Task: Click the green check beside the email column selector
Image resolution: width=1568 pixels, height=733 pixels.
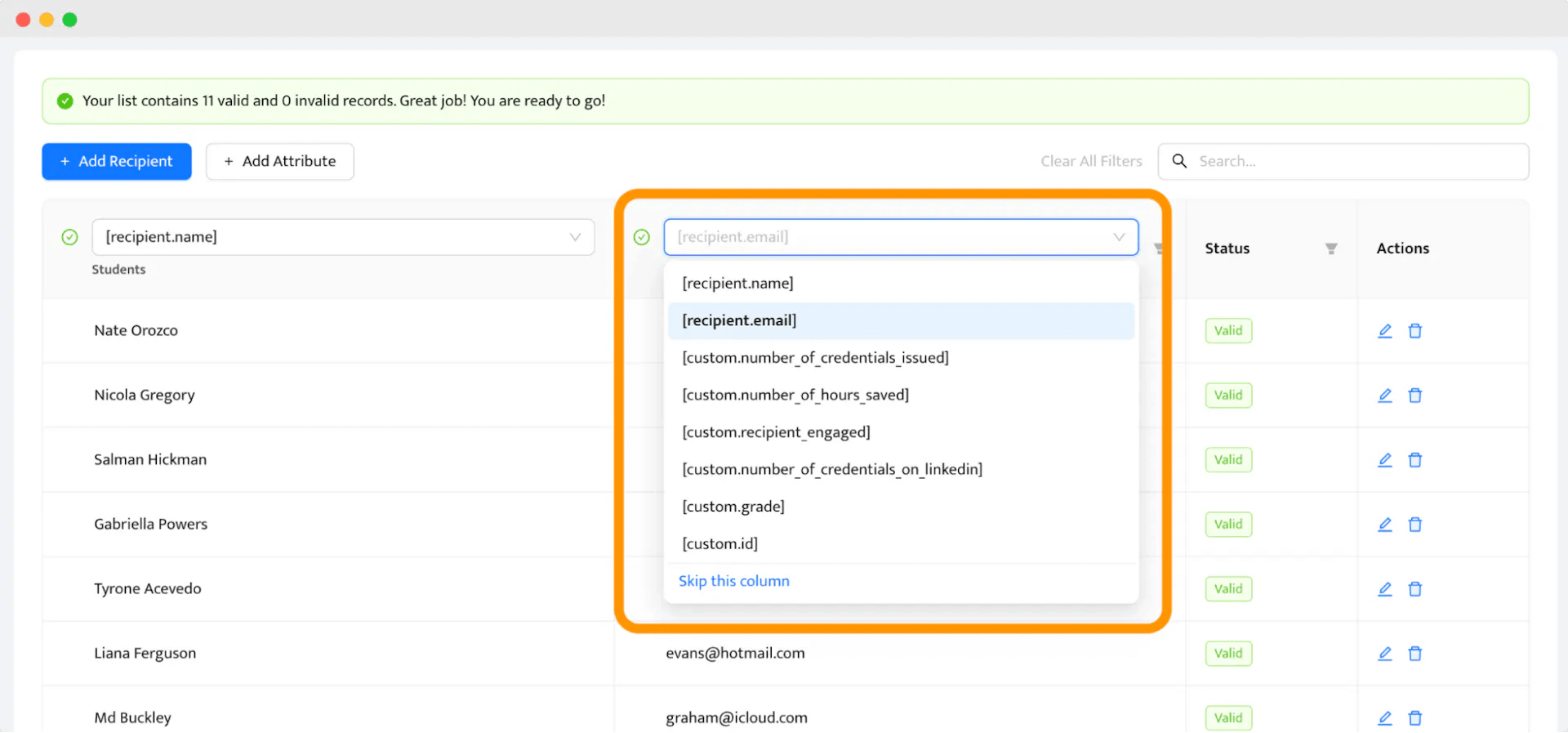Action: (642, 237)
